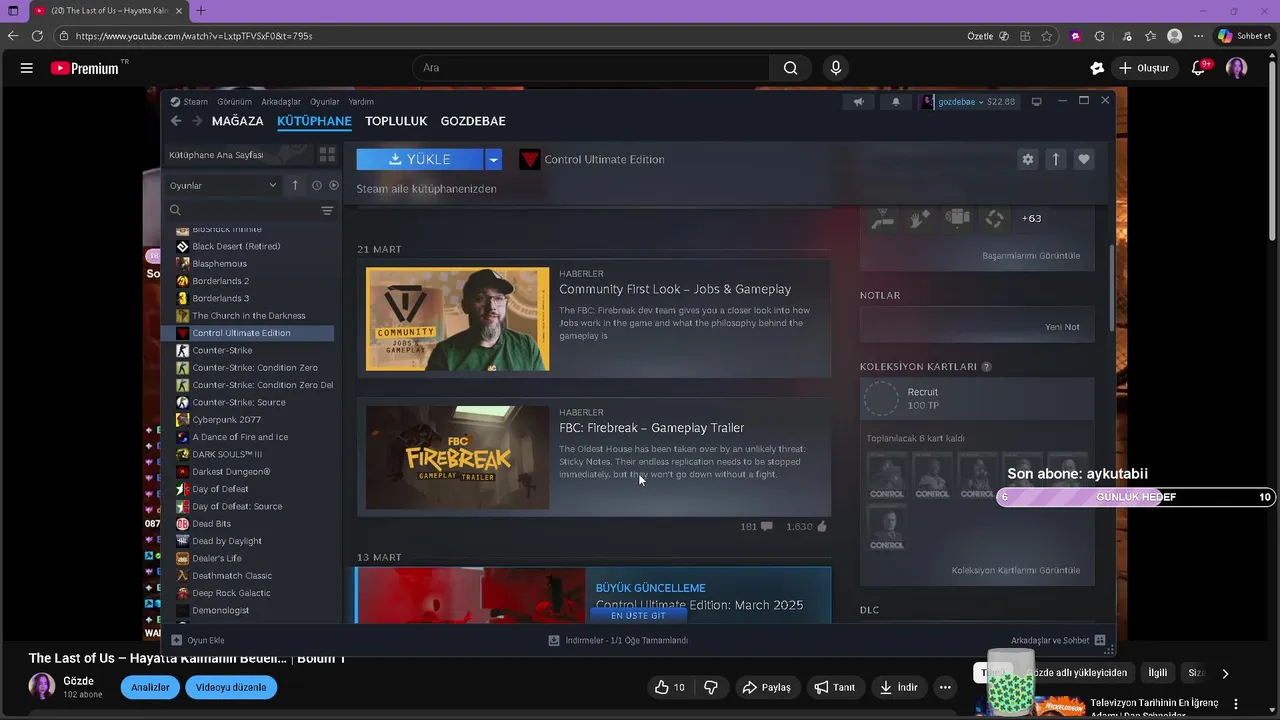Click the YÜKLE install button
Viewport: 1280px width, 720px height.
pyautogui.click(x=420, y=159)
